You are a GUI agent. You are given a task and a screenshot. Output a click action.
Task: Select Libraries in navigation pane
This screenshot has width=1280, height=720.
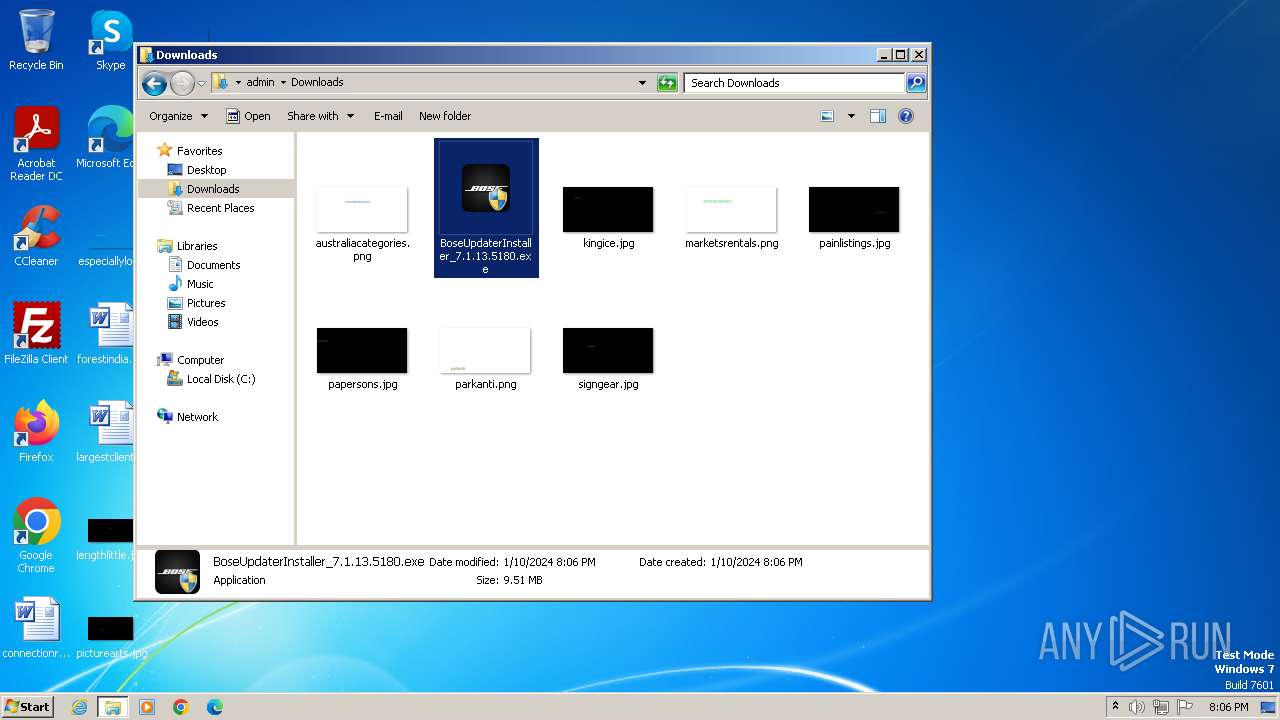(197, 246)
